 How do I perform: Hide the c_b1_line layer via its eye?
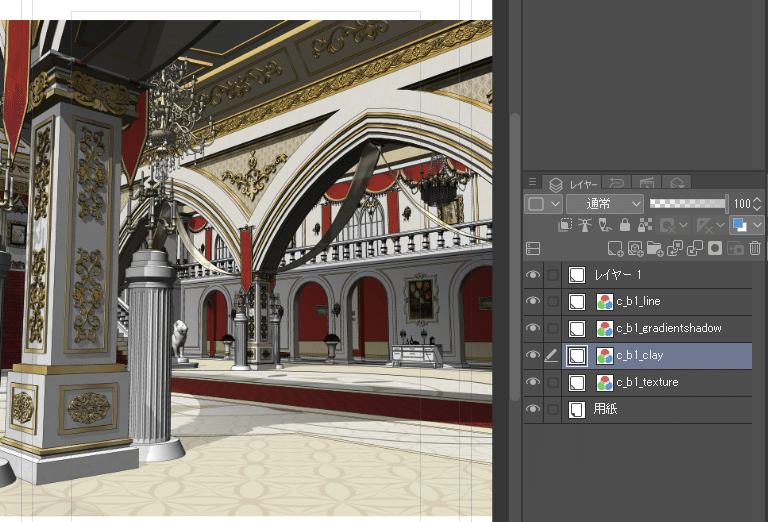(532, 301)
